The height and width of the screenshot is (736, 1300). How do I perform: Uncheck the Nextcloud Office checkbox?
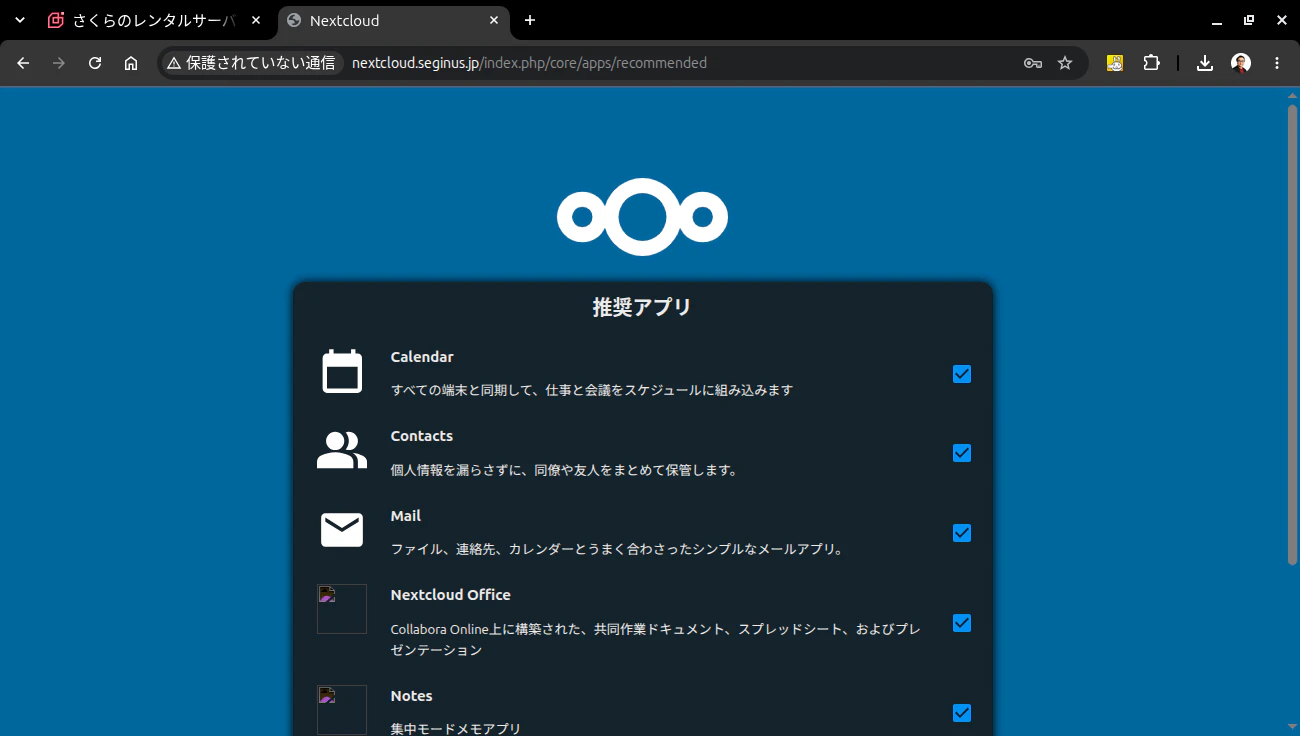tap(962, 623)
